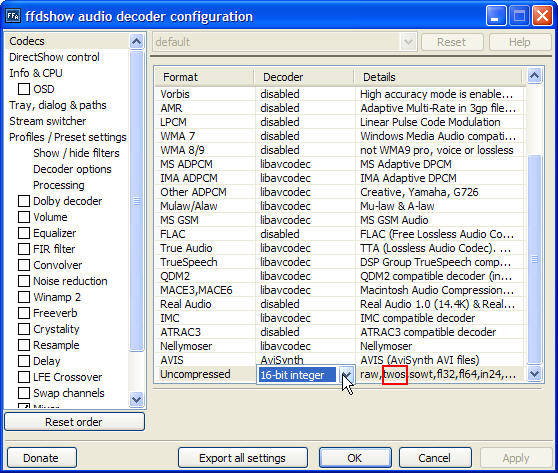Click the left list scrollbar thumb

tap(137, 201)
